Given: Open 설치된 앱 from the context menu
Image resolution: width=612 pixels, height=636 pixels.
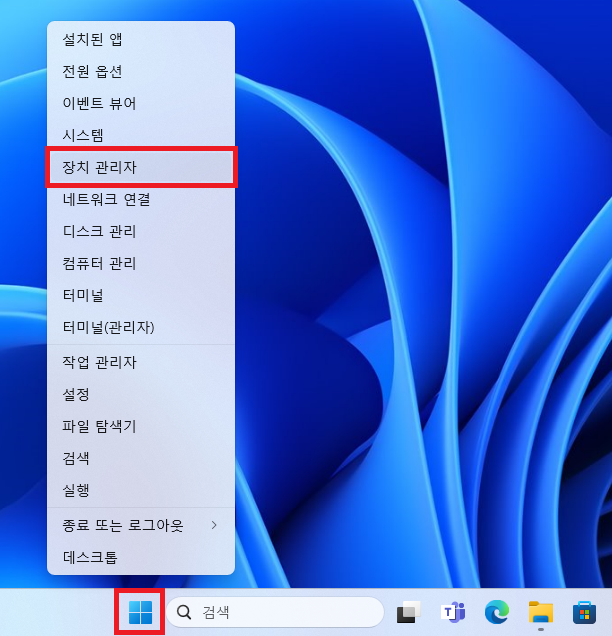Looking at the screenshot, I should click(141, 39).
